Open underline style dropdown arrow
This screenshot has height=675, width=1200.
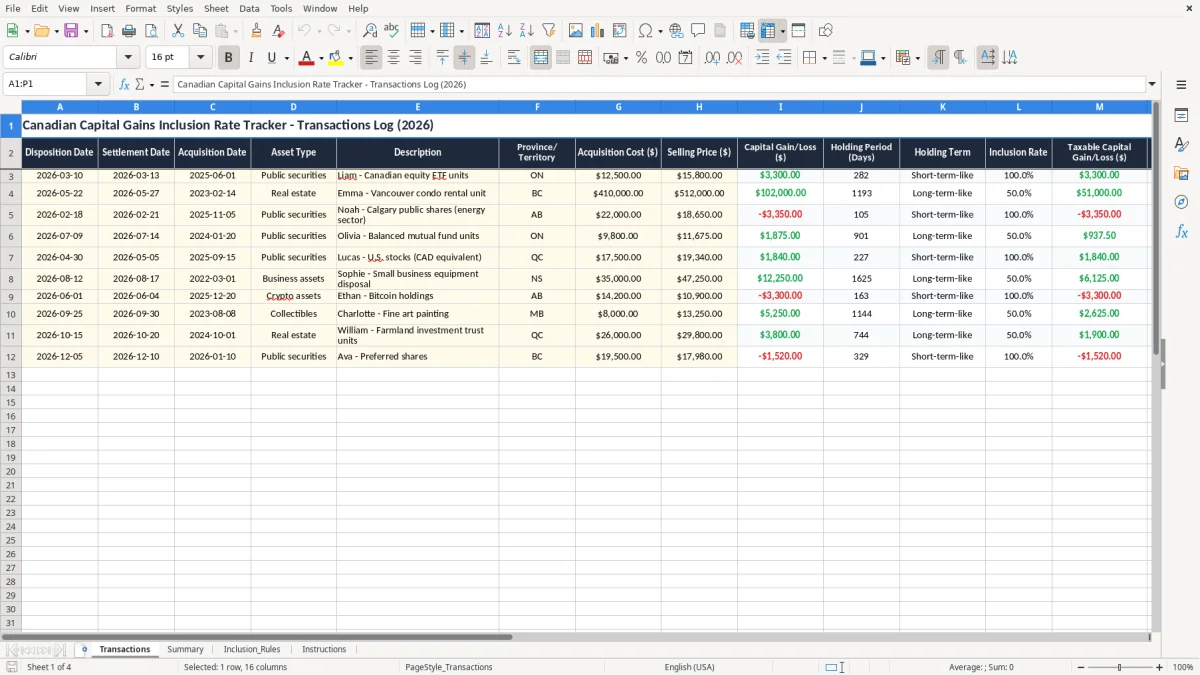pos(286,58)
